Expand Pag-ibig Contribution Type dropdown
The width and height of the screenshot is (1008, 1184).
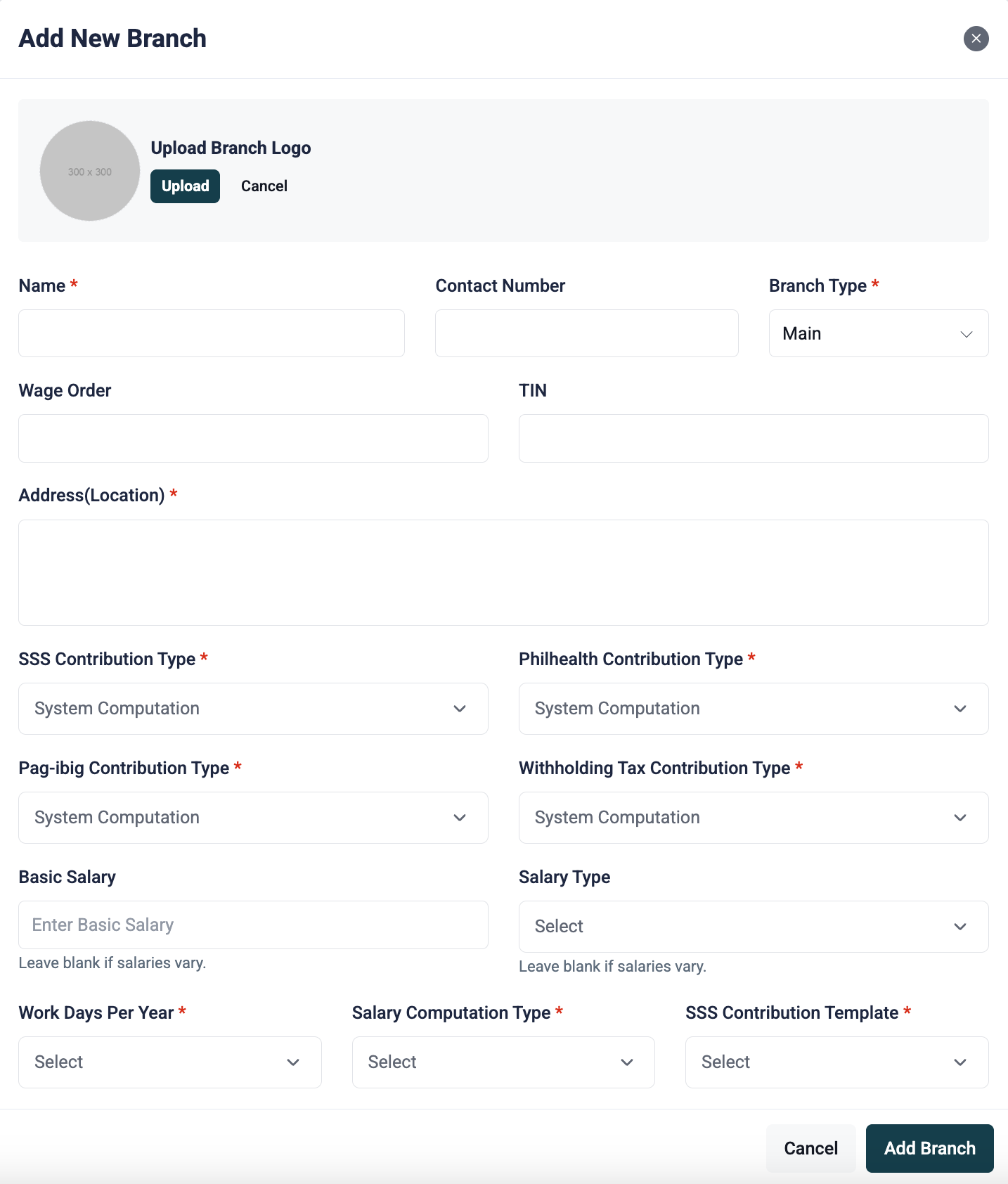click(253, 818)
